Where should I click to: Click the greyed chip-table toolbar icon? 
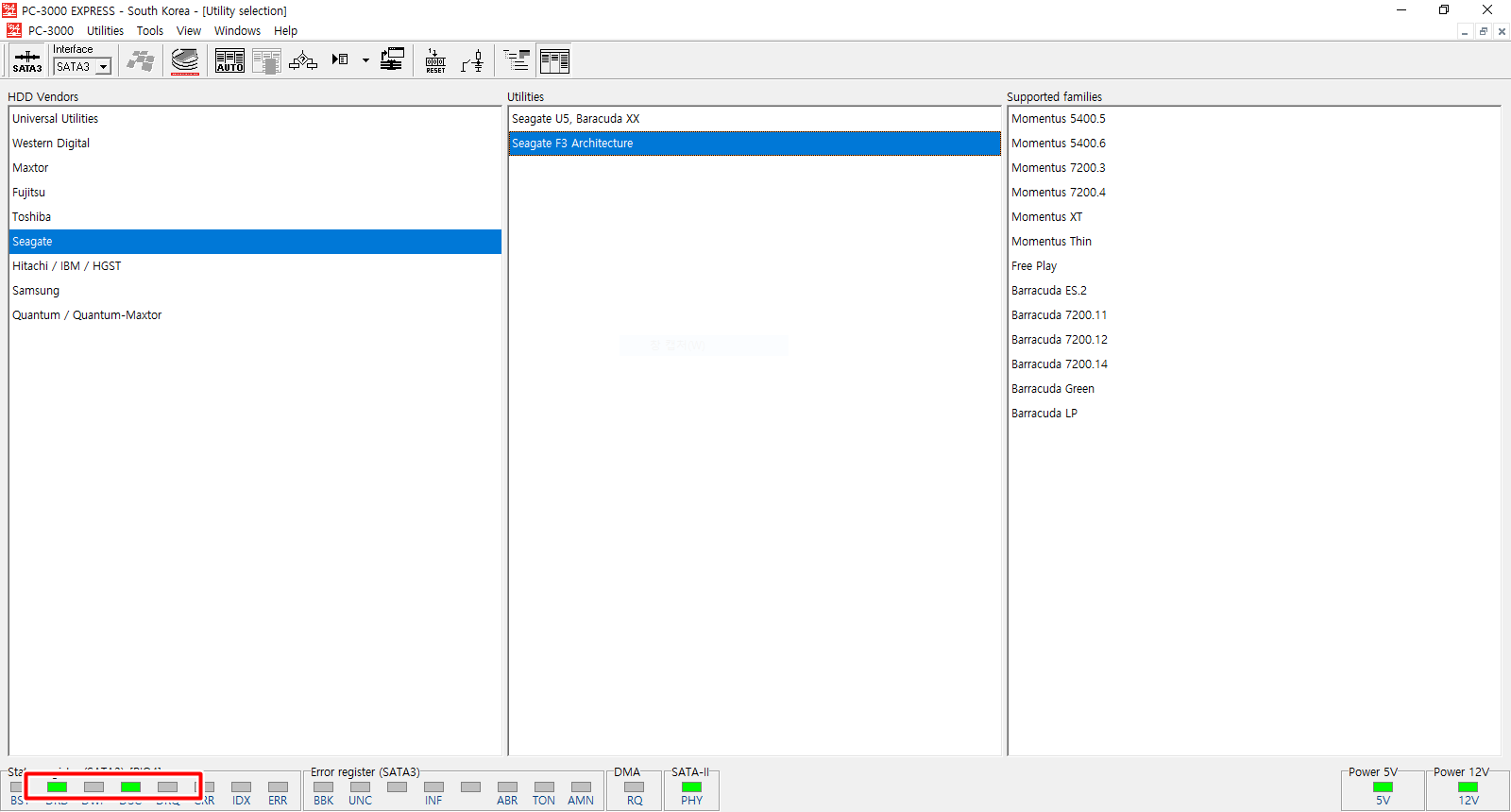[266, 61]
